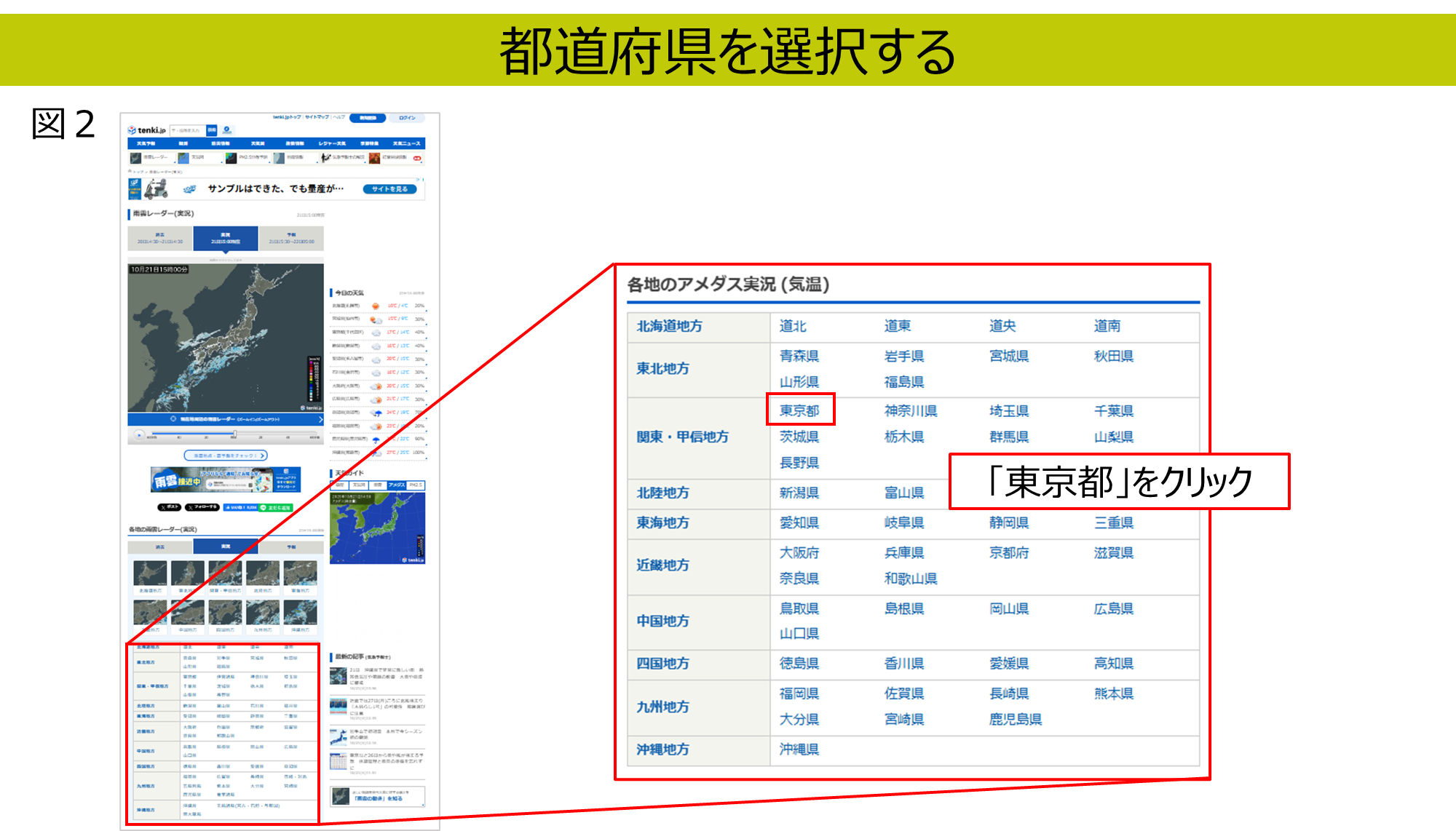Open the Hokkaido region radar thumbnail
The height and width of the screenshot is (831, 1456).
150,574
